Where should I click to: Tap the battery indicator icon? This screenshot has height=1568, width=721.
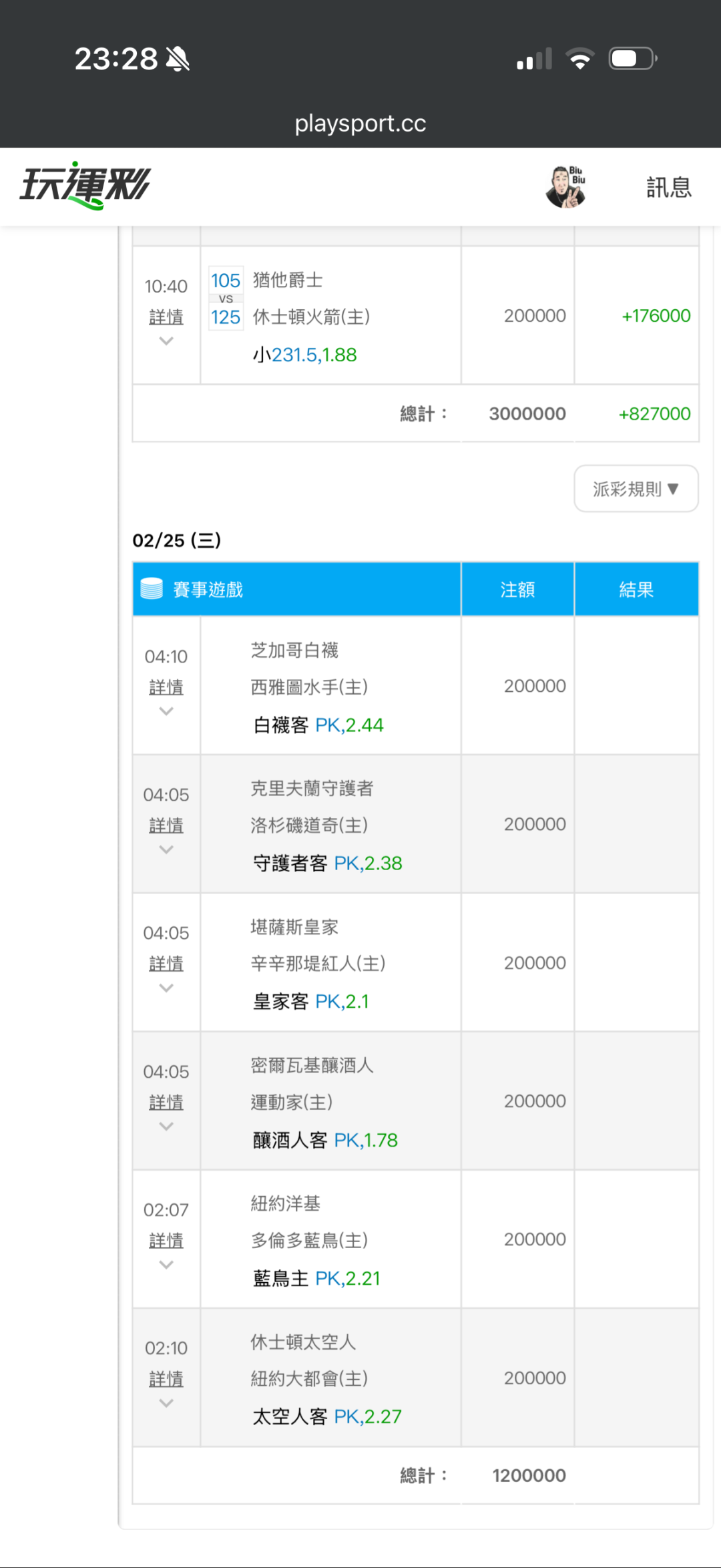click(632, 59)
